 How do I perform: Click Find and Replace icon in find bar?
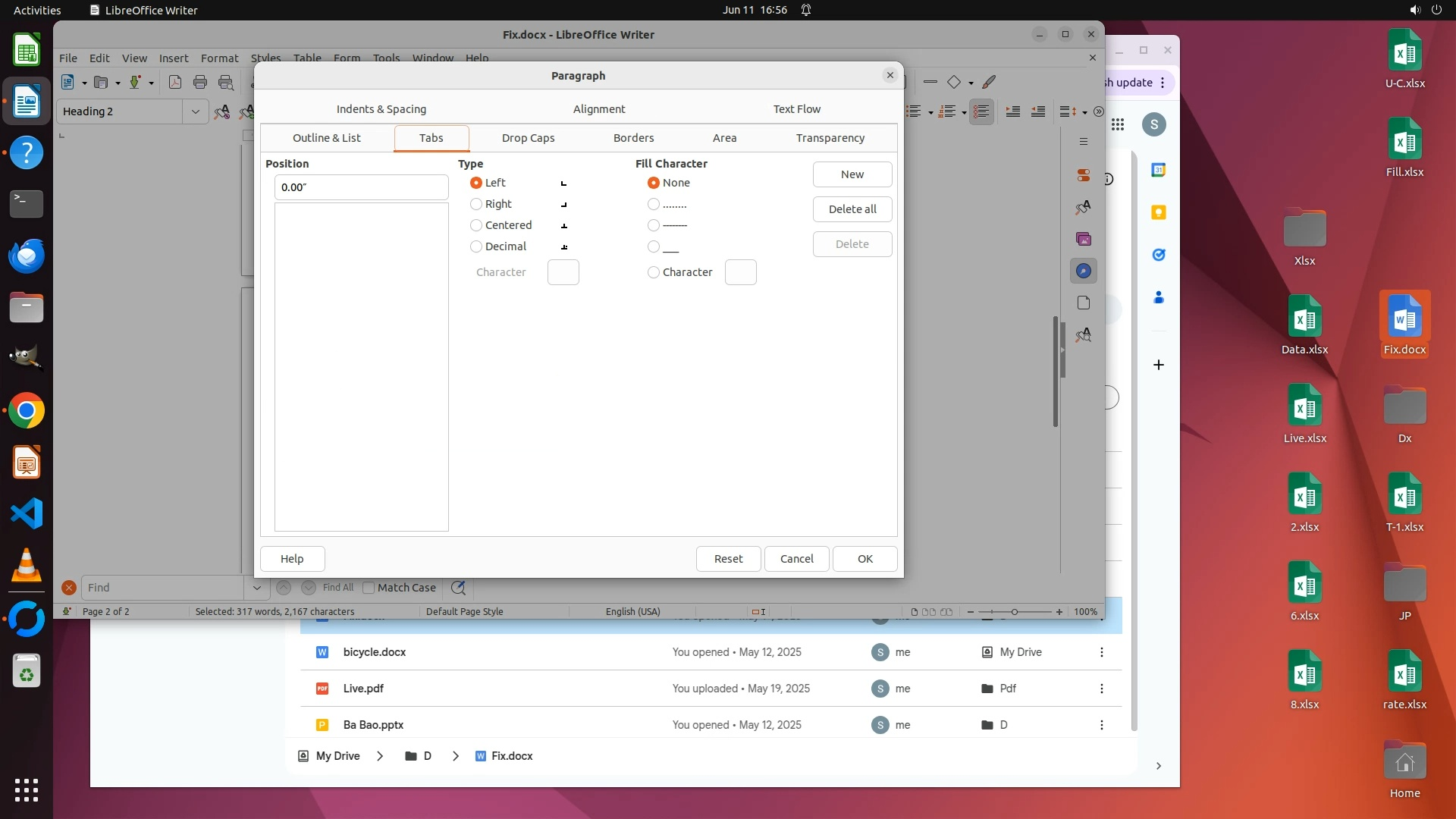click(458, 588)
